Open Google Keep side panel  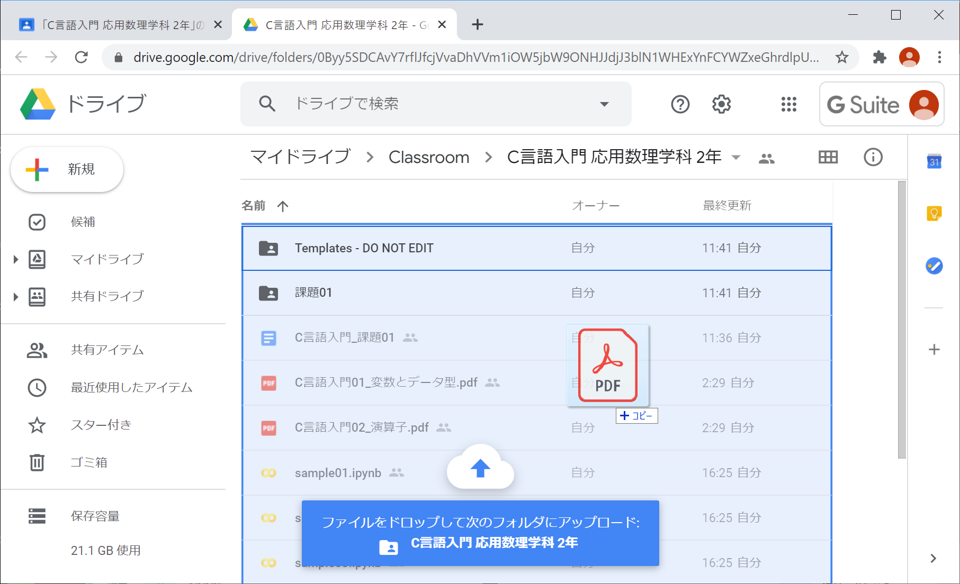click(933, 214)
